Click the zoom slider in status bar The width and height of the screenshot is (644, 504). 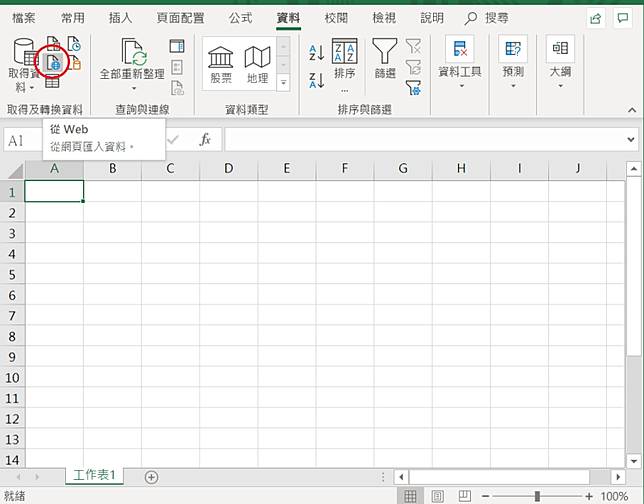[x=536, y=496]
